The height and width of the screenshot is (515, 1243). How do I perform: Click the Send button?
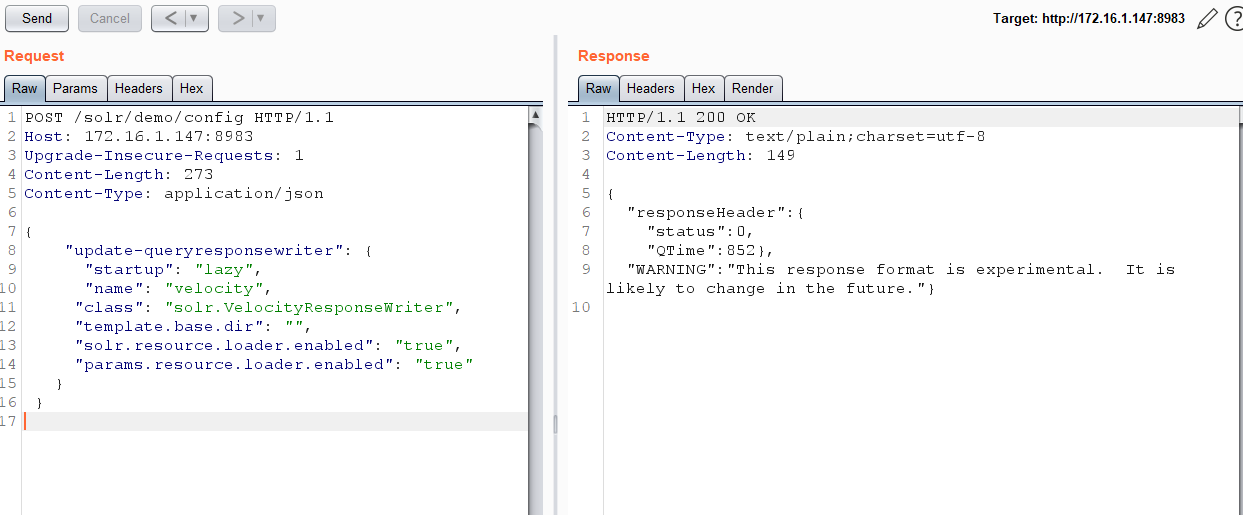[x=37, y=18]
